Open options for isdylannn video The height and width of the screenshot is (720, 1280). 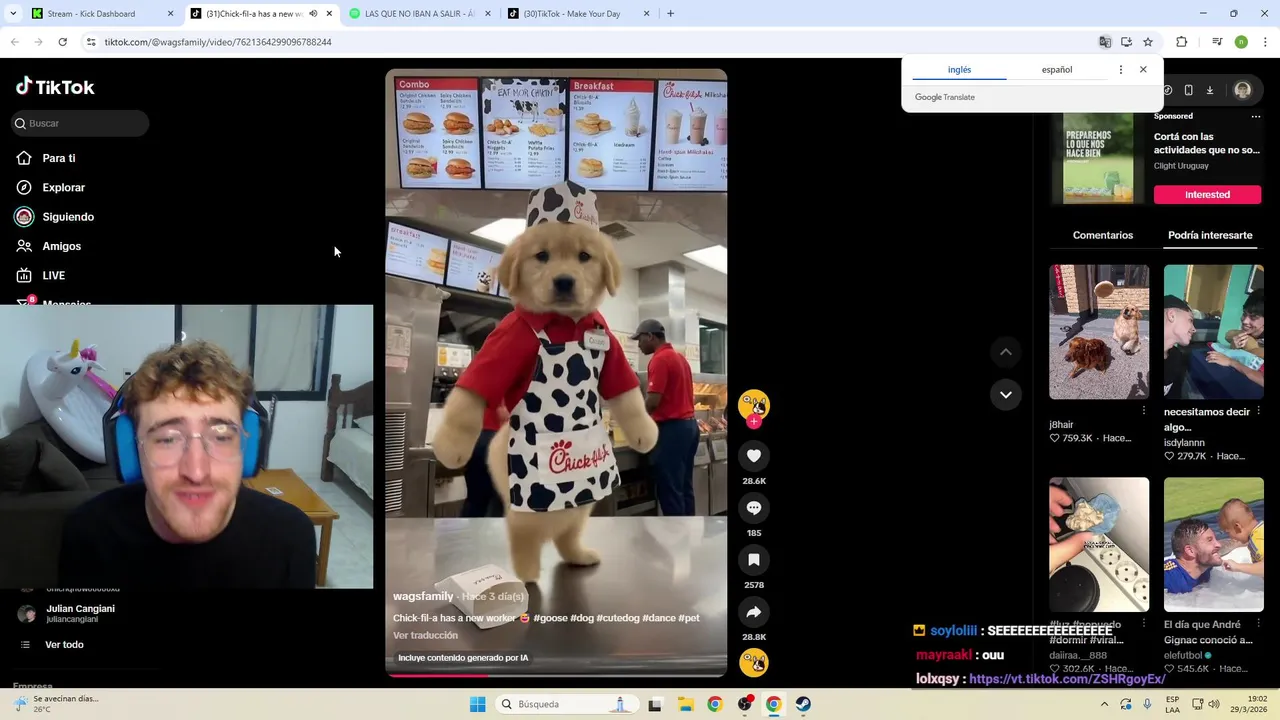pyautogui.click(x=1258, y=411)
